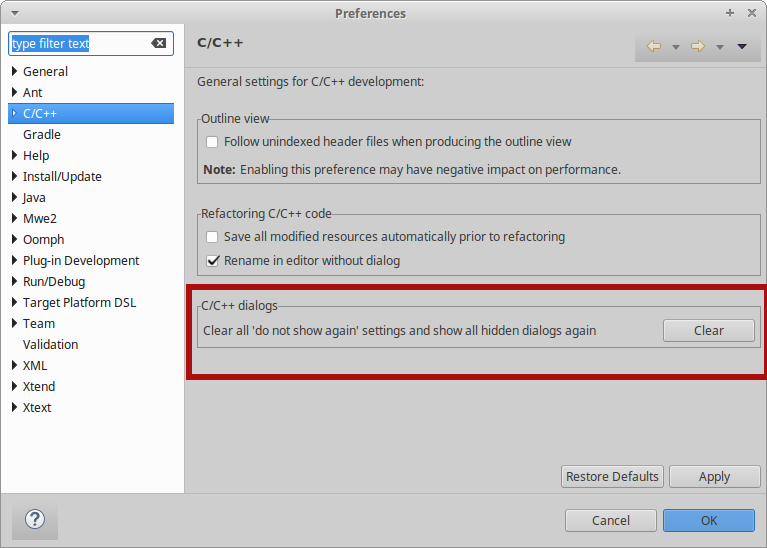Close the Preferences dialog window
This screenshot has height=548, width=767.
(x=751, y=13)
